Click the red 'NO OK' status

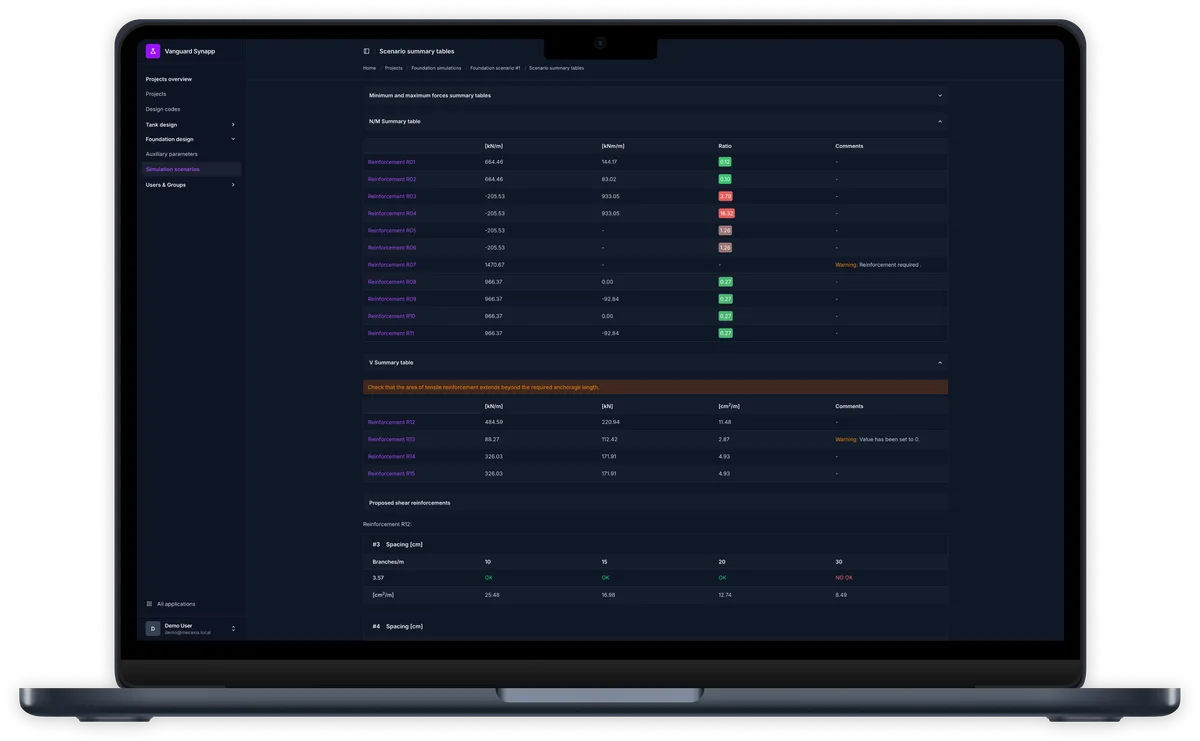pyautogui.click(x=845, y=578)
